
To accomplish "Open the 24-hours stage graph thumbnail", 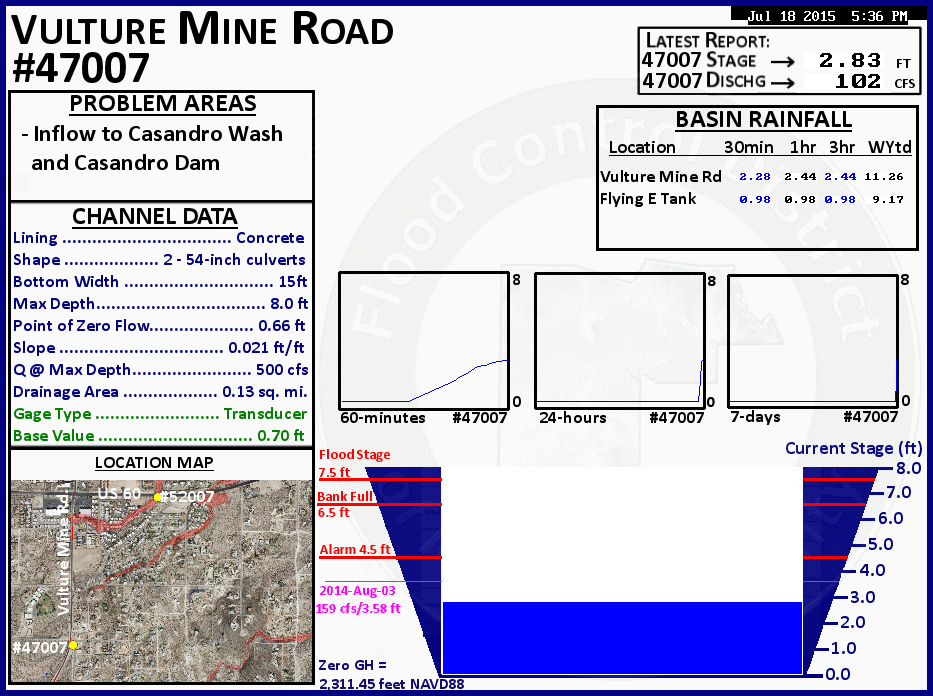I will click(619, 341).
